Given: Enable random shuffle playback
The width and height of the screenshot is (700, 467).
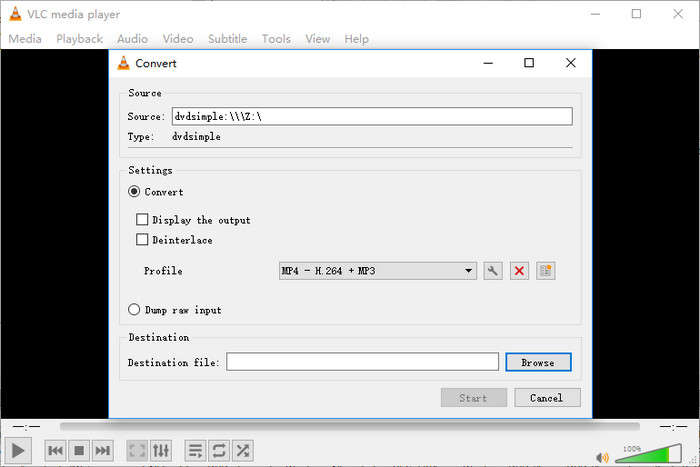Looking at the screenshot, I should point(243,450).
